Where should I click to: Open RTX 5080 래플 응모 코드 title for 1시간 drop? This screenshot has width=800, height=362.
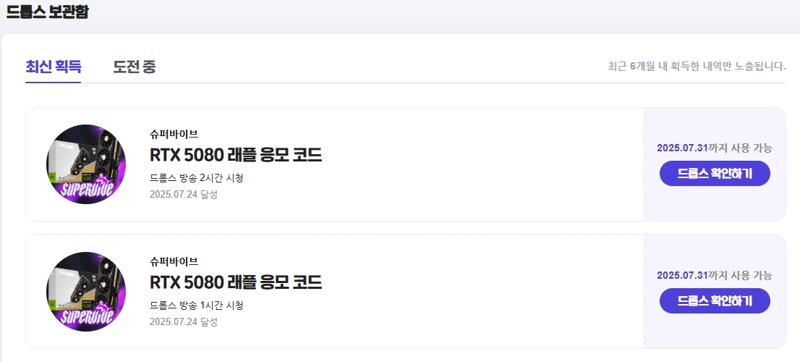pos(236,282)
